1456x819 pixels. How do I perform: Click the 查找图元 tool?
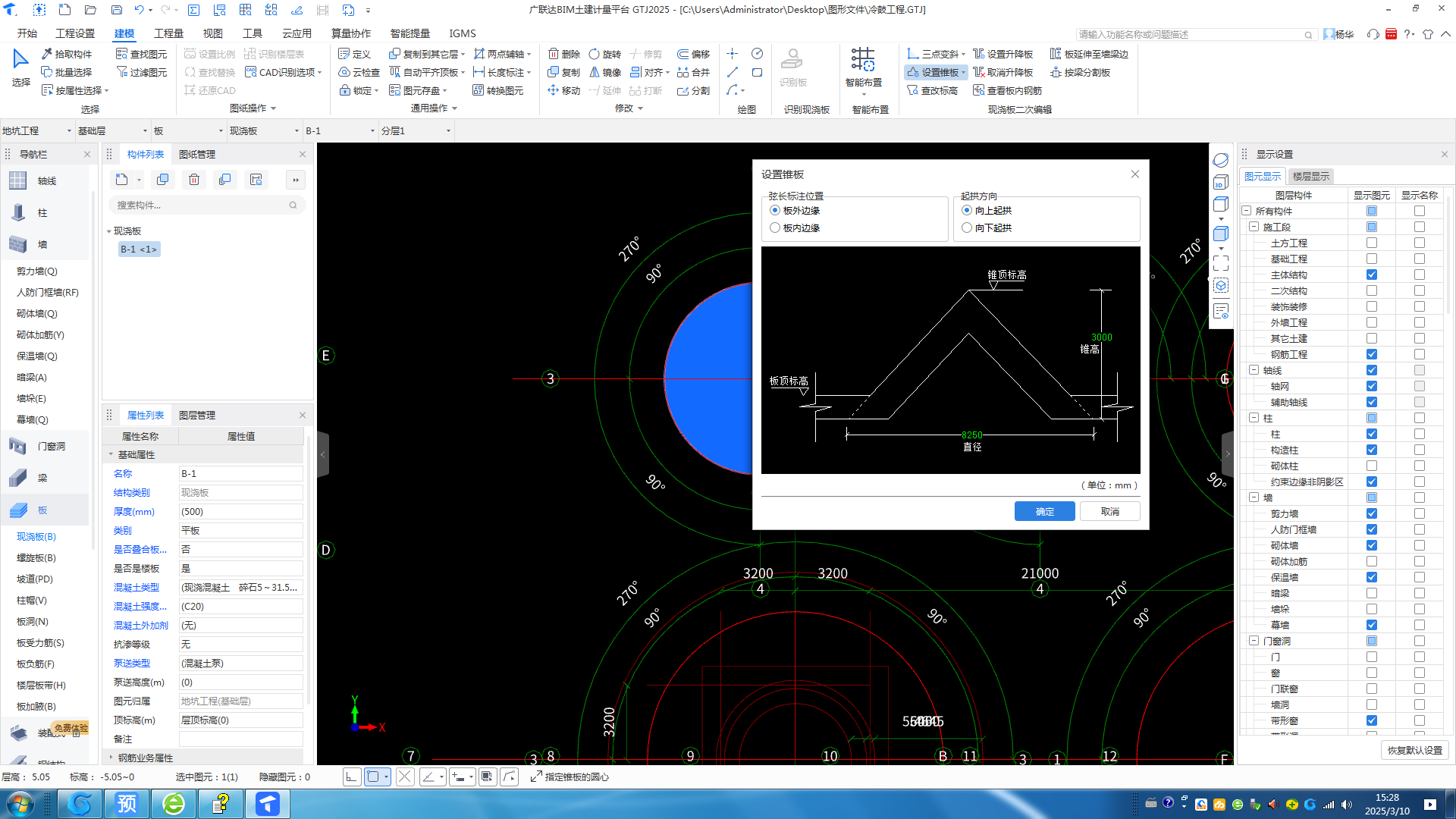point(141,54)
